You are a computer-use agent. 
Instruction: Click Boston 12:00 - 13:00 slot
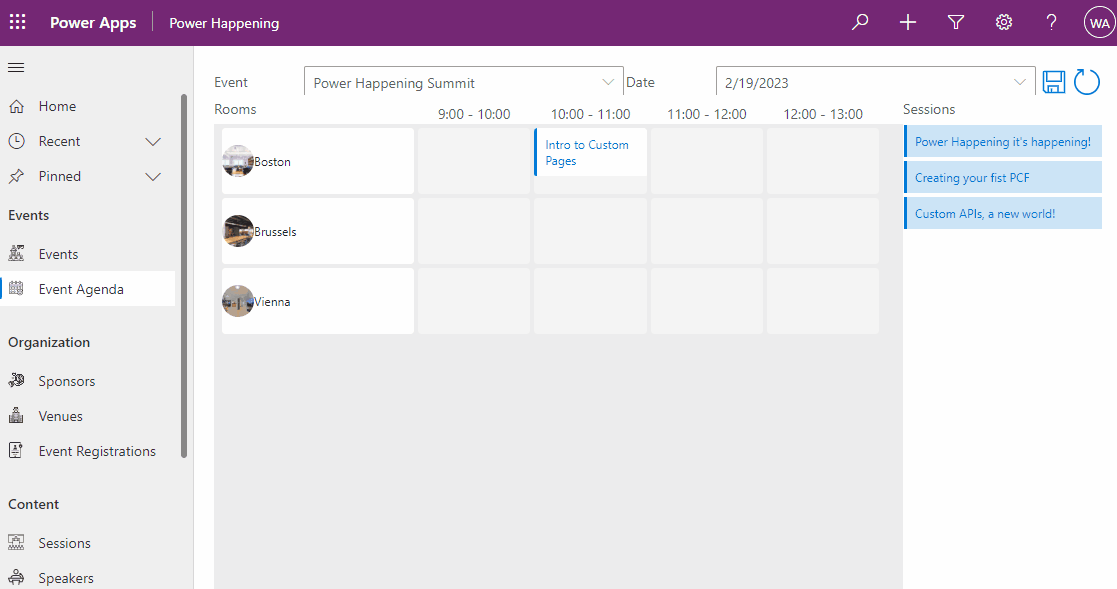(x=823, y=161)
